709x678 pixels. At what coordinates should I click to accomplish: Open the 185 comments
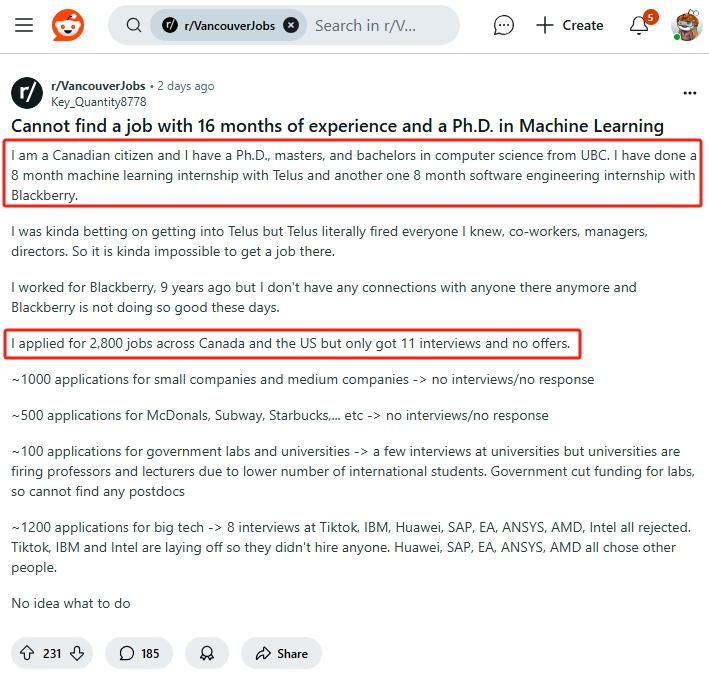pyautogui.click(x=139, y=653)
